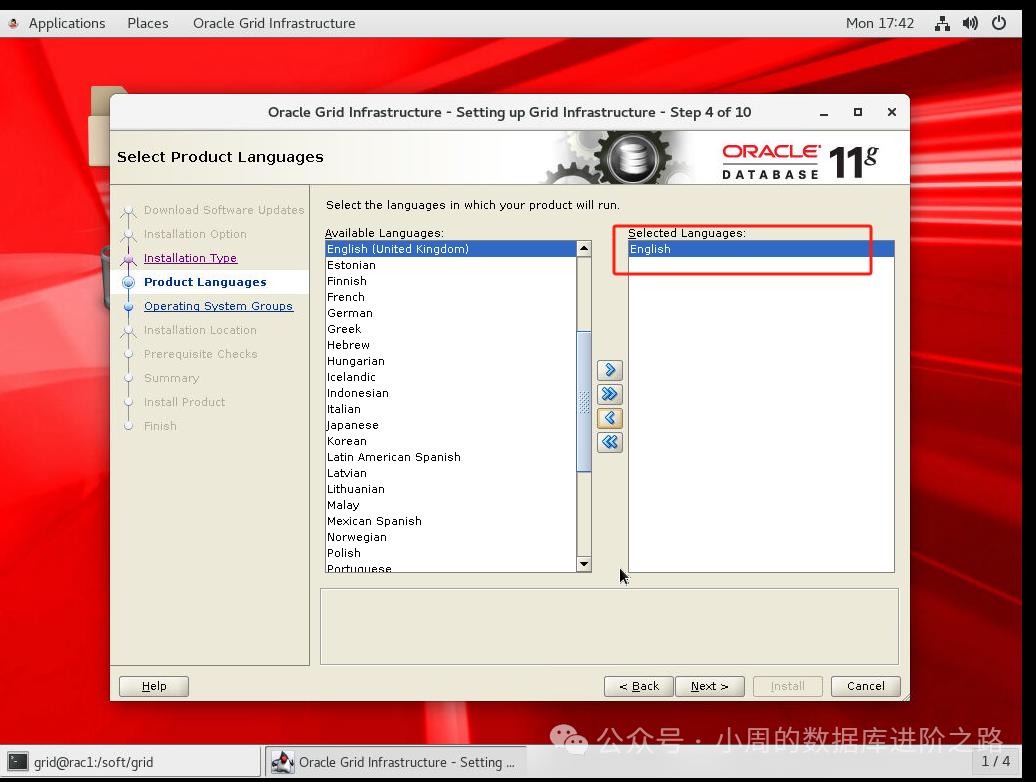
Task: Select Estonian in available languages
Action: click(x=451, y=265)
